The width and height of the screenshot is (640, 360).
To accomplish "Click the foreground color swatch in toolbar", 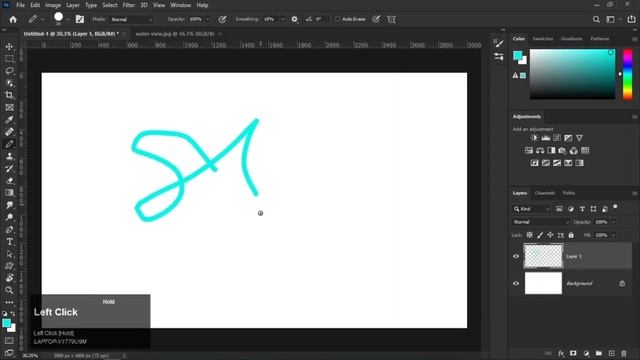I will tap(7, 323).
